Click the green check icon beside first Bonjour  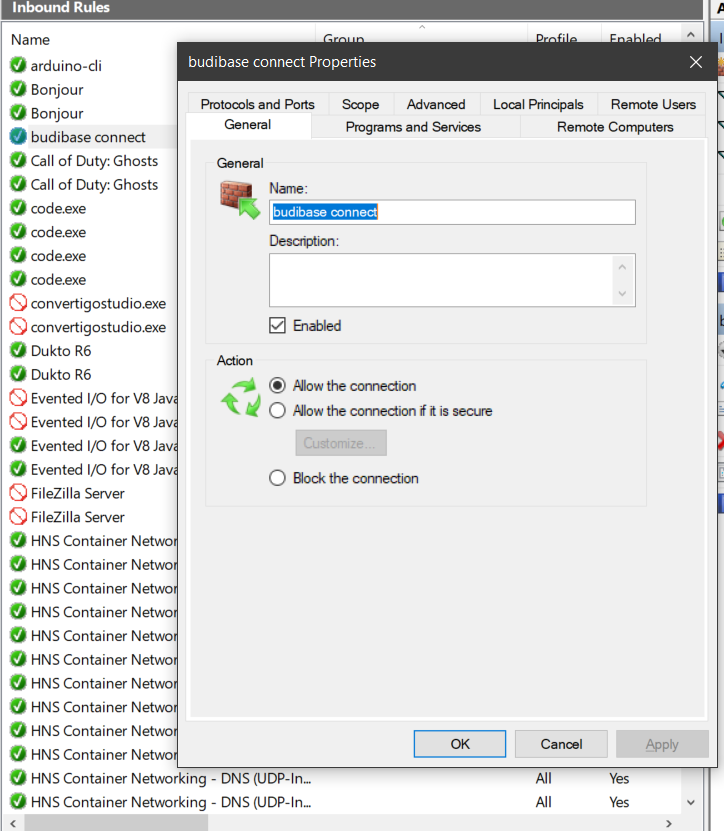point(18,89)
